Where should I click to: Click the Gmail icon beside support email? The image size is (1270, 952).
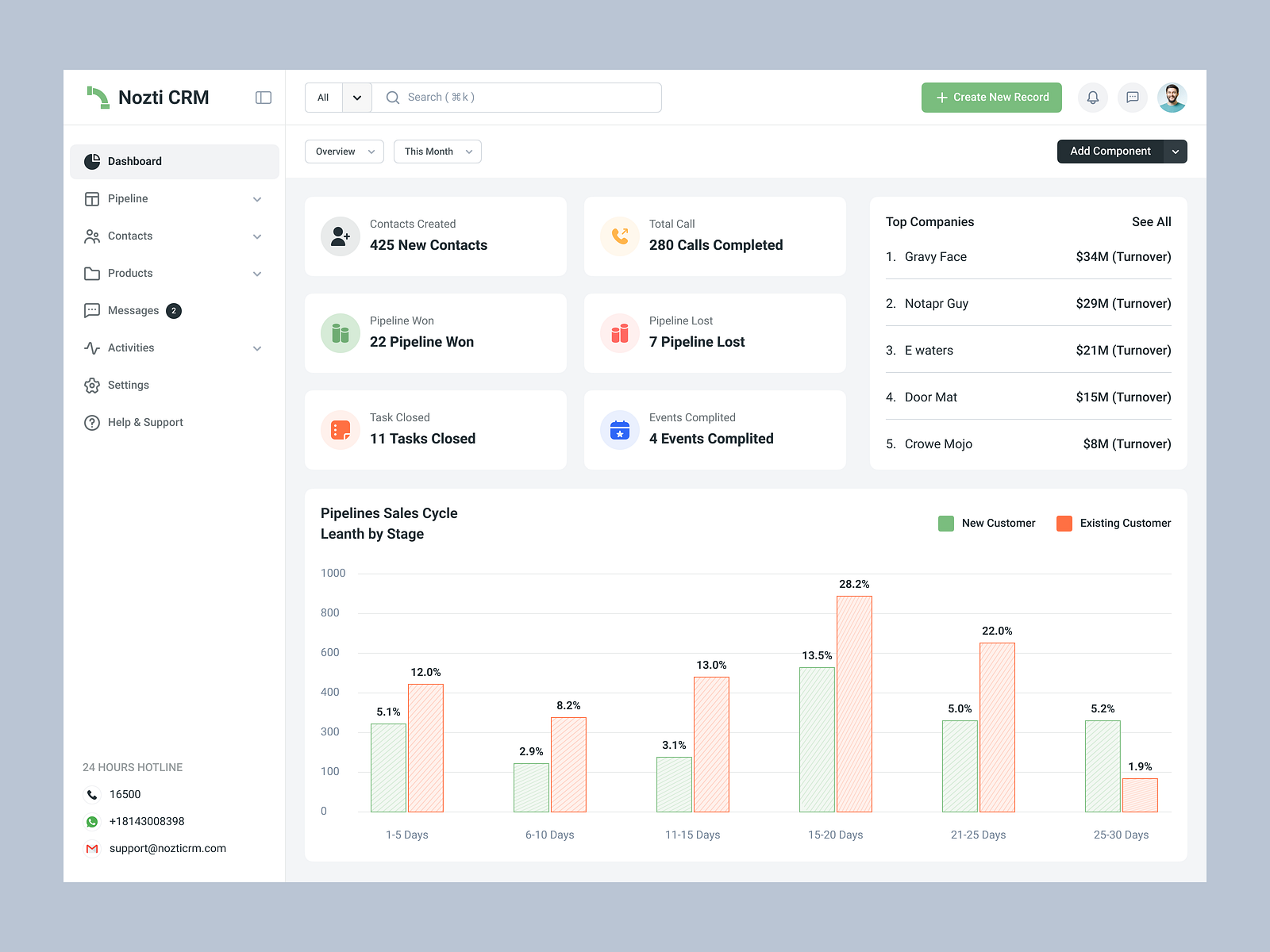(92, 848)
